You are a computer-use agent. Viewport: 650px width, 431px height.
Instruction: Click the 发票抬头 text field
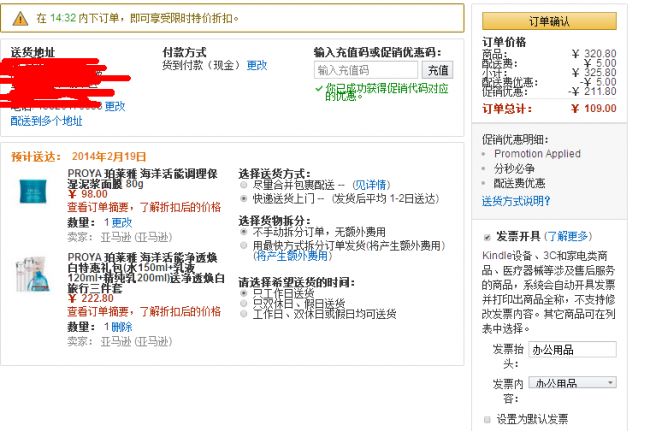point(572,350)
